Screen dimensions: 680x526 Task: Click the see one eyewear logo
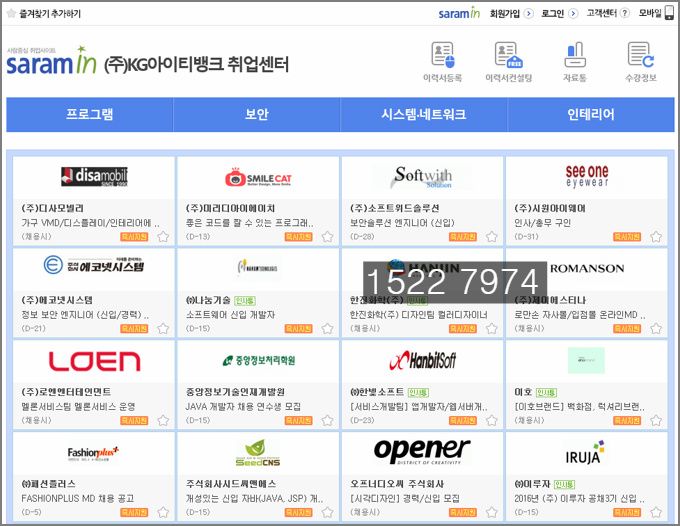587,176
